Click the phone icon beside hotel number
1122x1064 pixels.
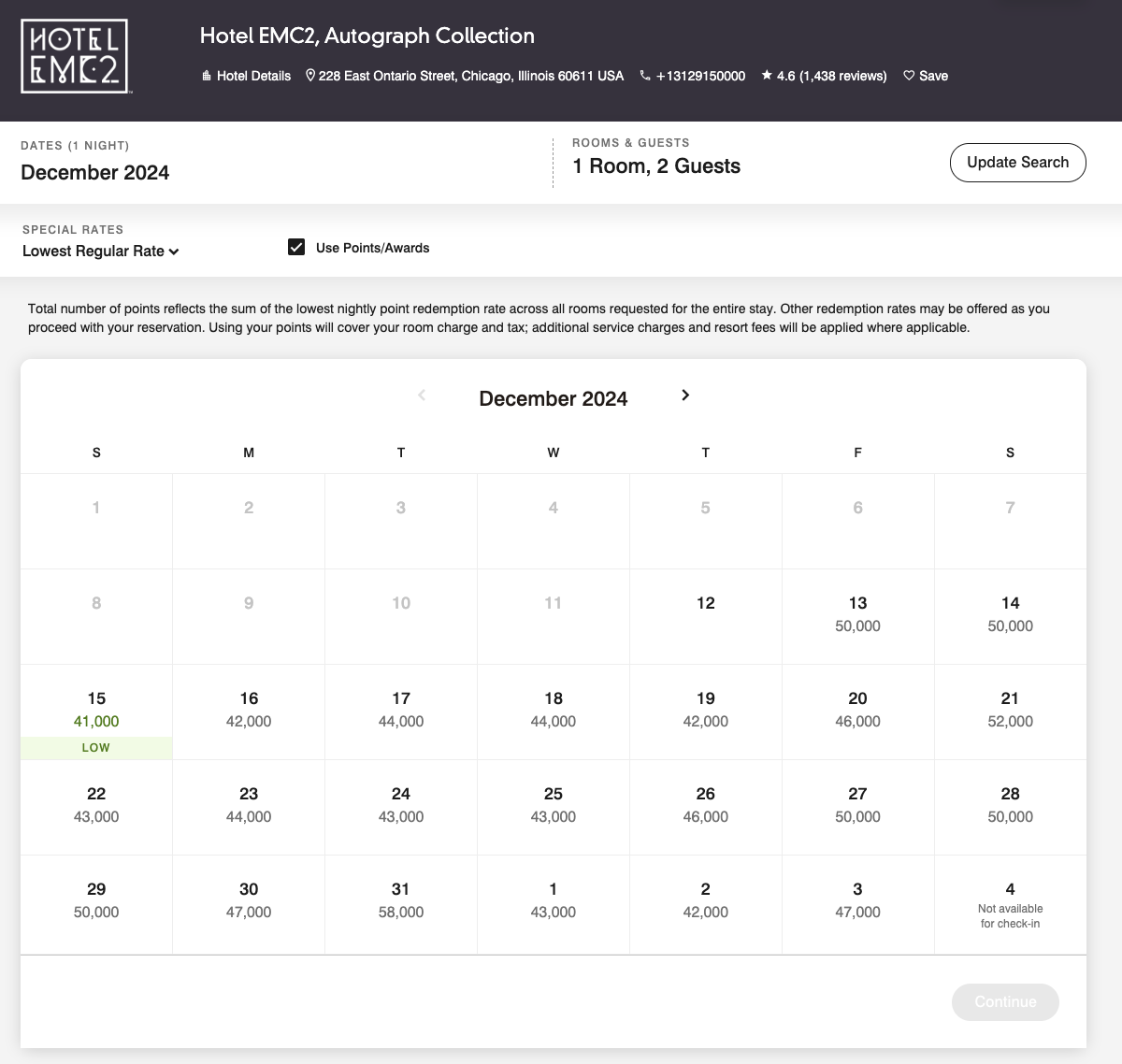pyautogui.click(x=645, y=76)
